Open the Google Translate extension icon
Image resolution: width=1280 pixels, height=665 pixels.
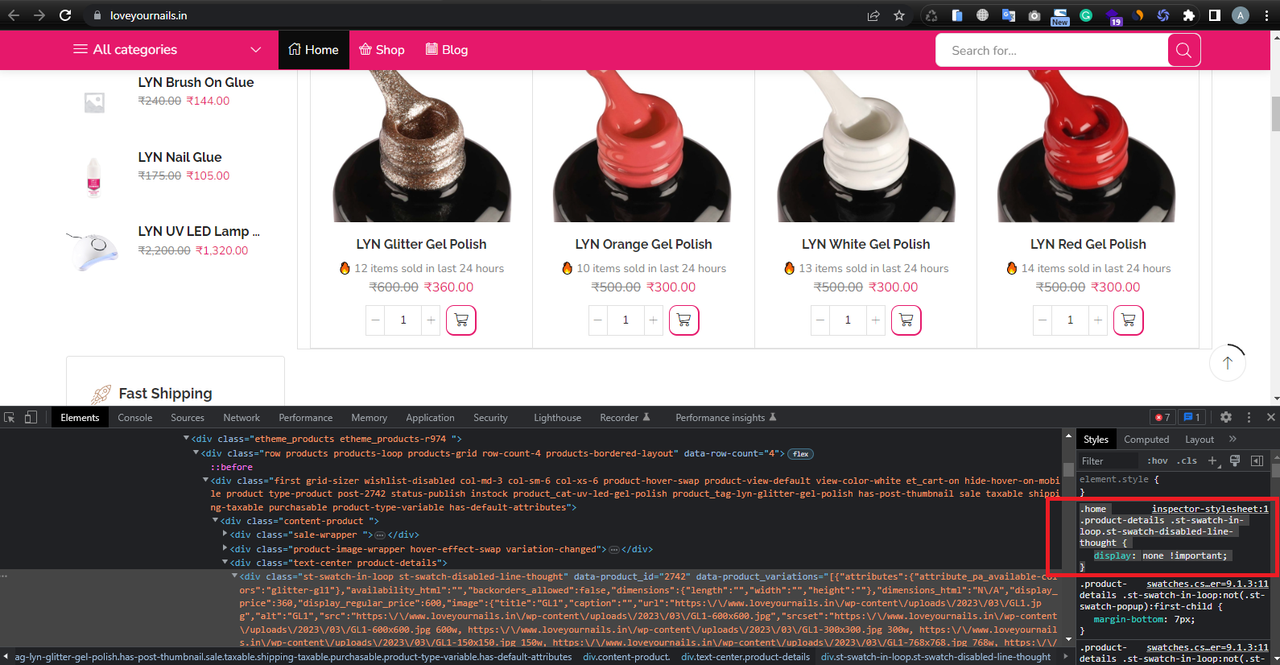(x=1008, y=16)
